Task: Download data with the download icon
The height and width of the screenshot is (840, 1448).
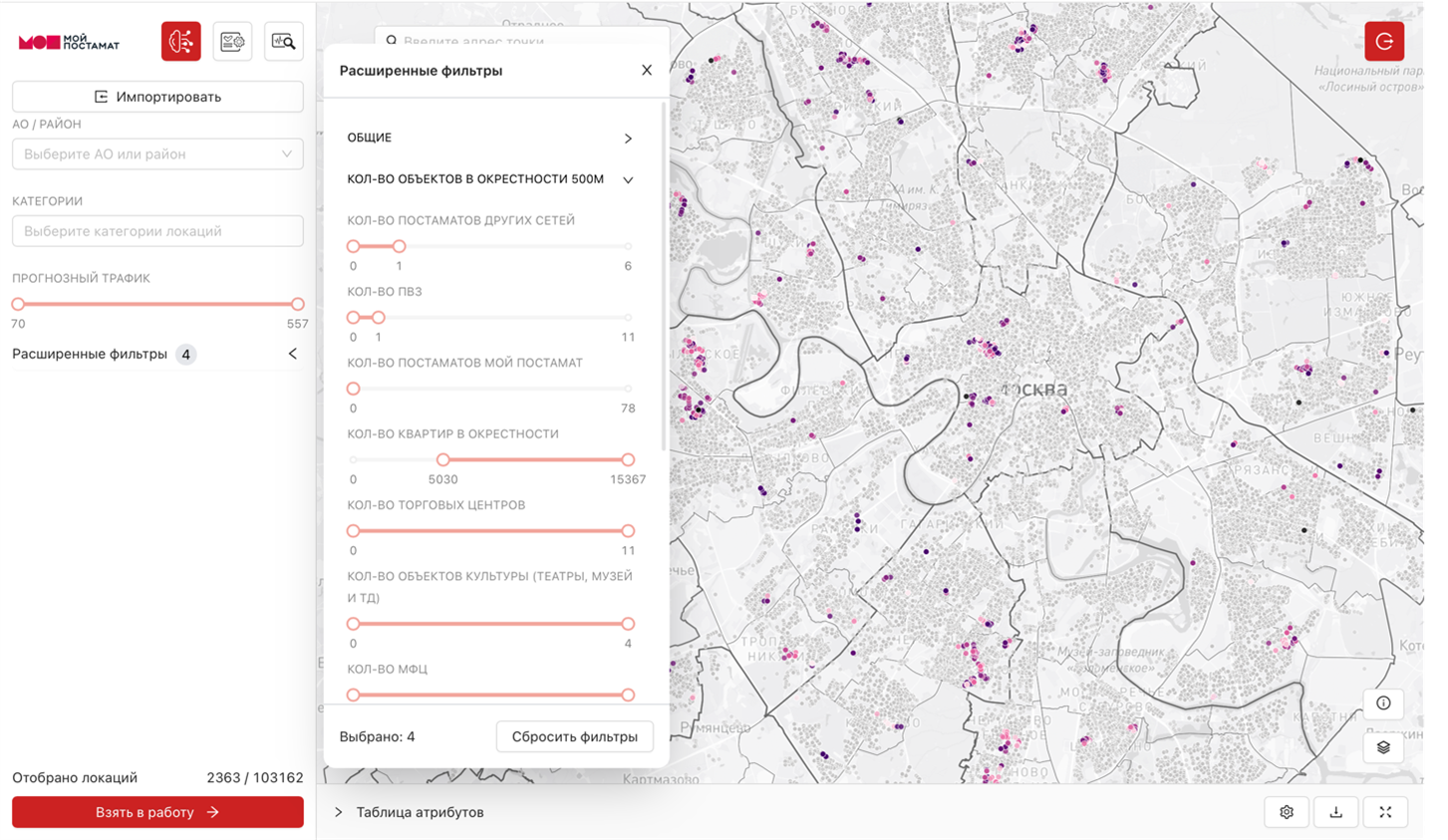Action: coord(1335,812)
